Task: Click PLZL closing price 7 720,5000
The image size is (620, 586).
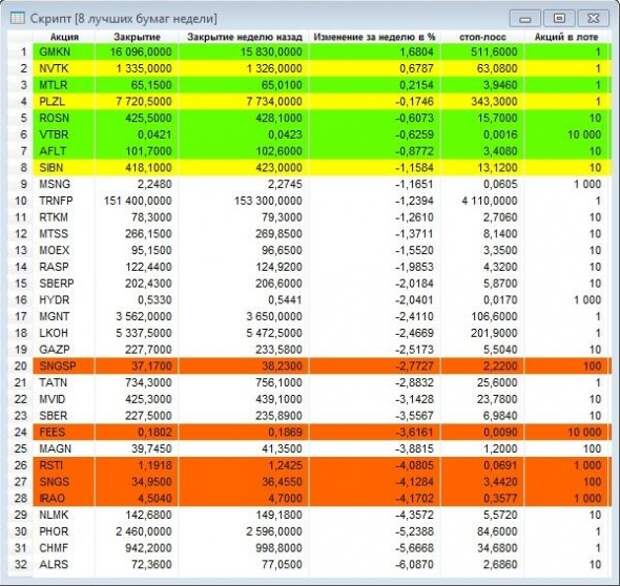Action: [144, 102]
